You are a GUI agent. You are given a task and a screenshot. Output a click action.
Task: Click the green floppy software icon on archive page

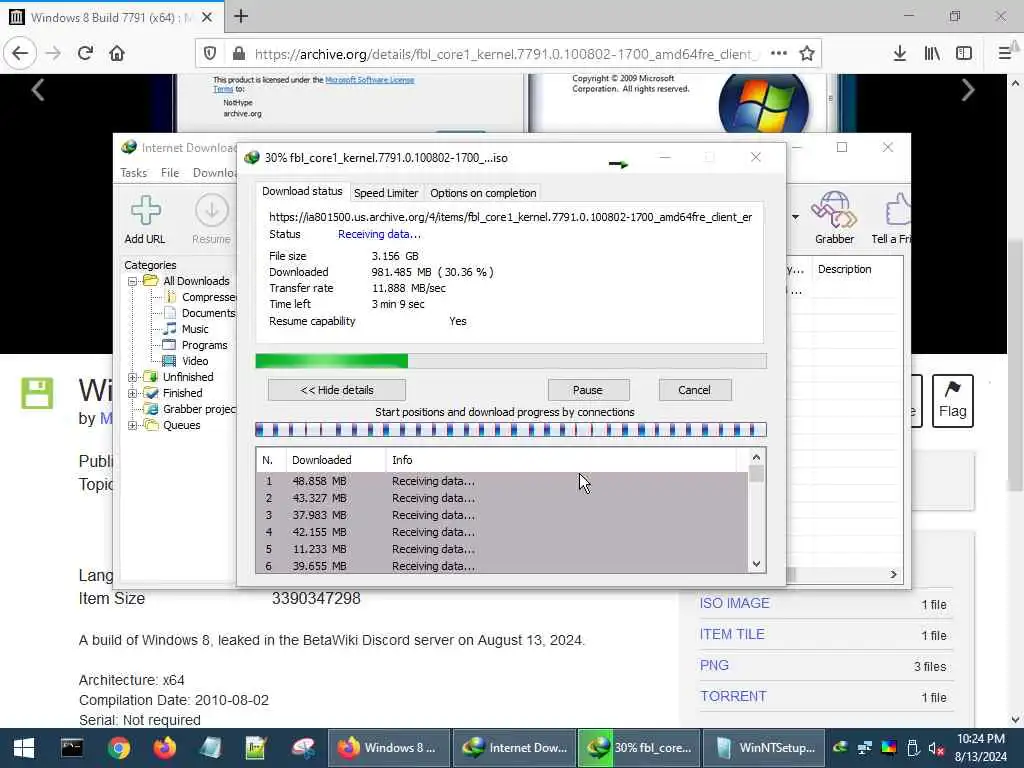(37, 393)
